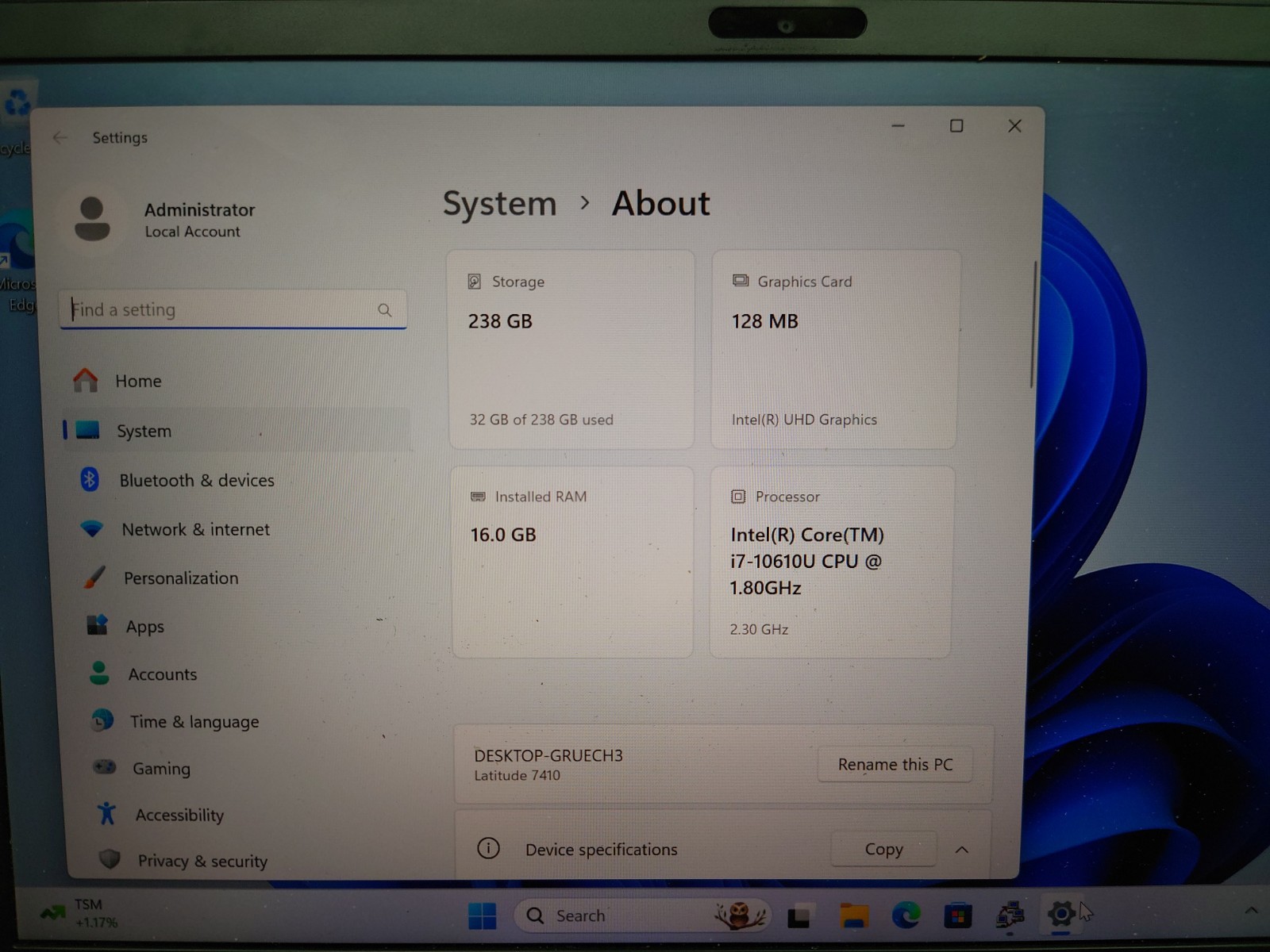This screenshot has height=952, width=1270.
Task: Click the owl search highlight icon
Action: [x=740, y=916]
